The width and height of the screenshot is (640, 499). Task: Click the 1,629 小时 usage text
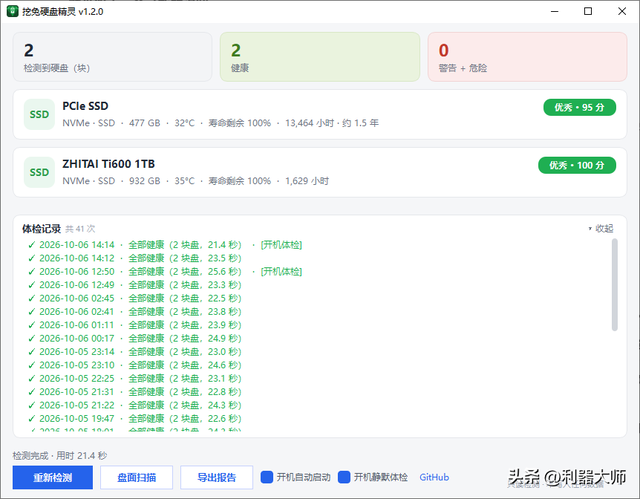coord(307,181)
